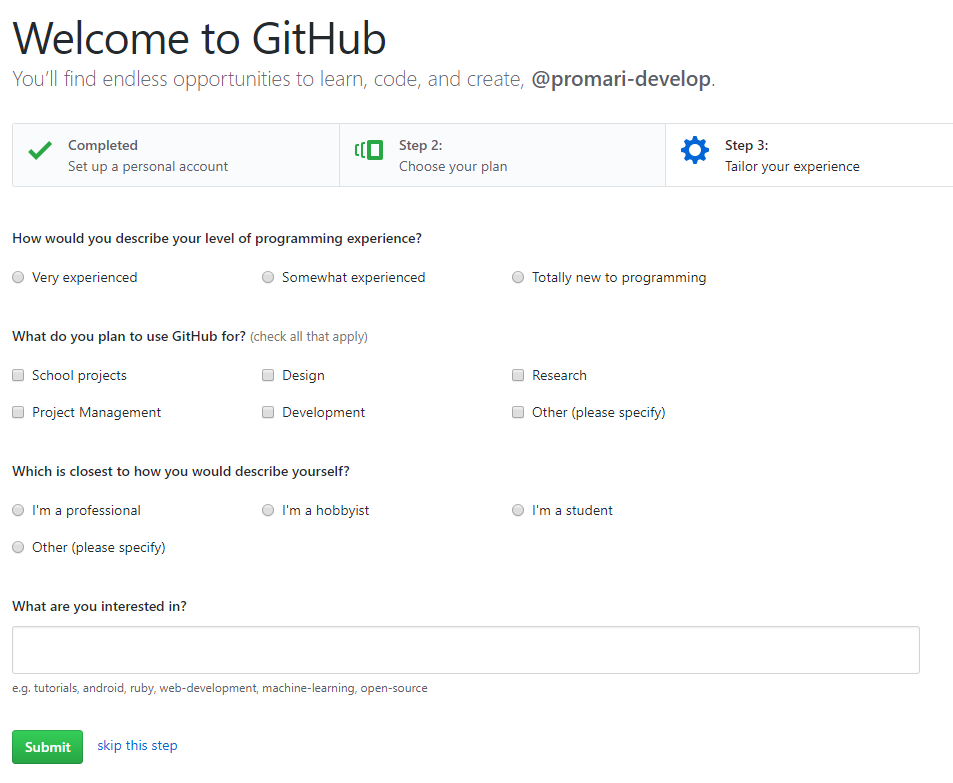
Task: Select the Very experienced radio button
Action: (18, 277)
